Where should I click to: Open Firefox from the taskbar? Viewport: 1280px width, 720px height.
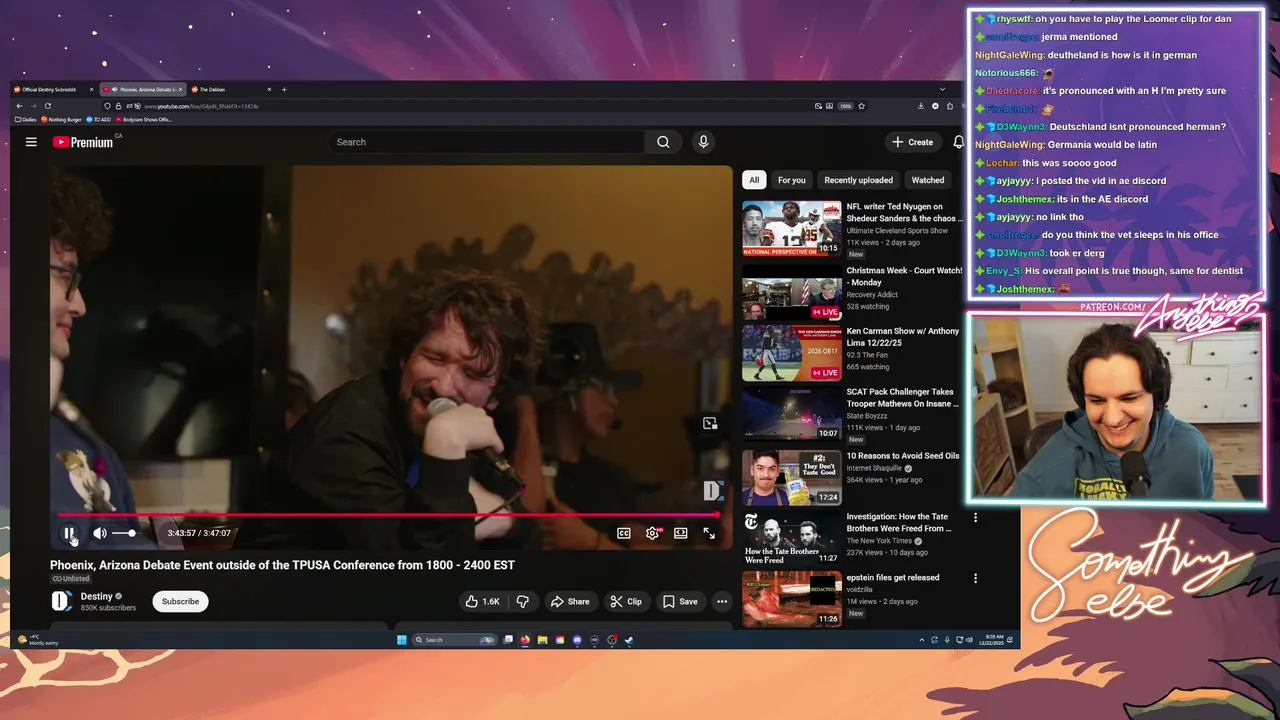coord(525,640)
